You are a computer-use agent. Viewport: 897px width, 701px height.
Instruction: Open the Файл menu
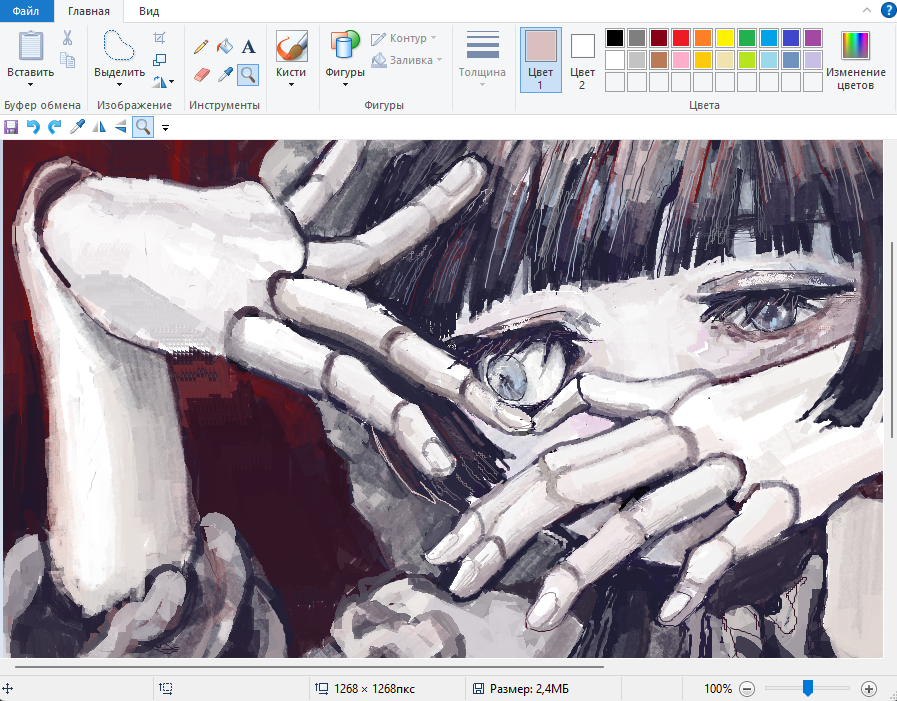[x=26, y=11]
